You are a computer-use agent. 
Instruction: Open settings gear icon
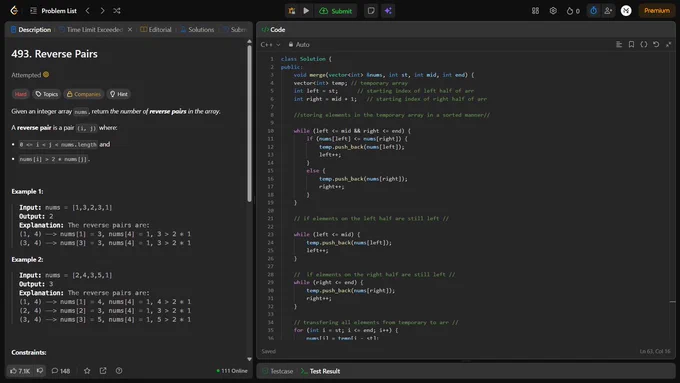[x=553, y=11]
